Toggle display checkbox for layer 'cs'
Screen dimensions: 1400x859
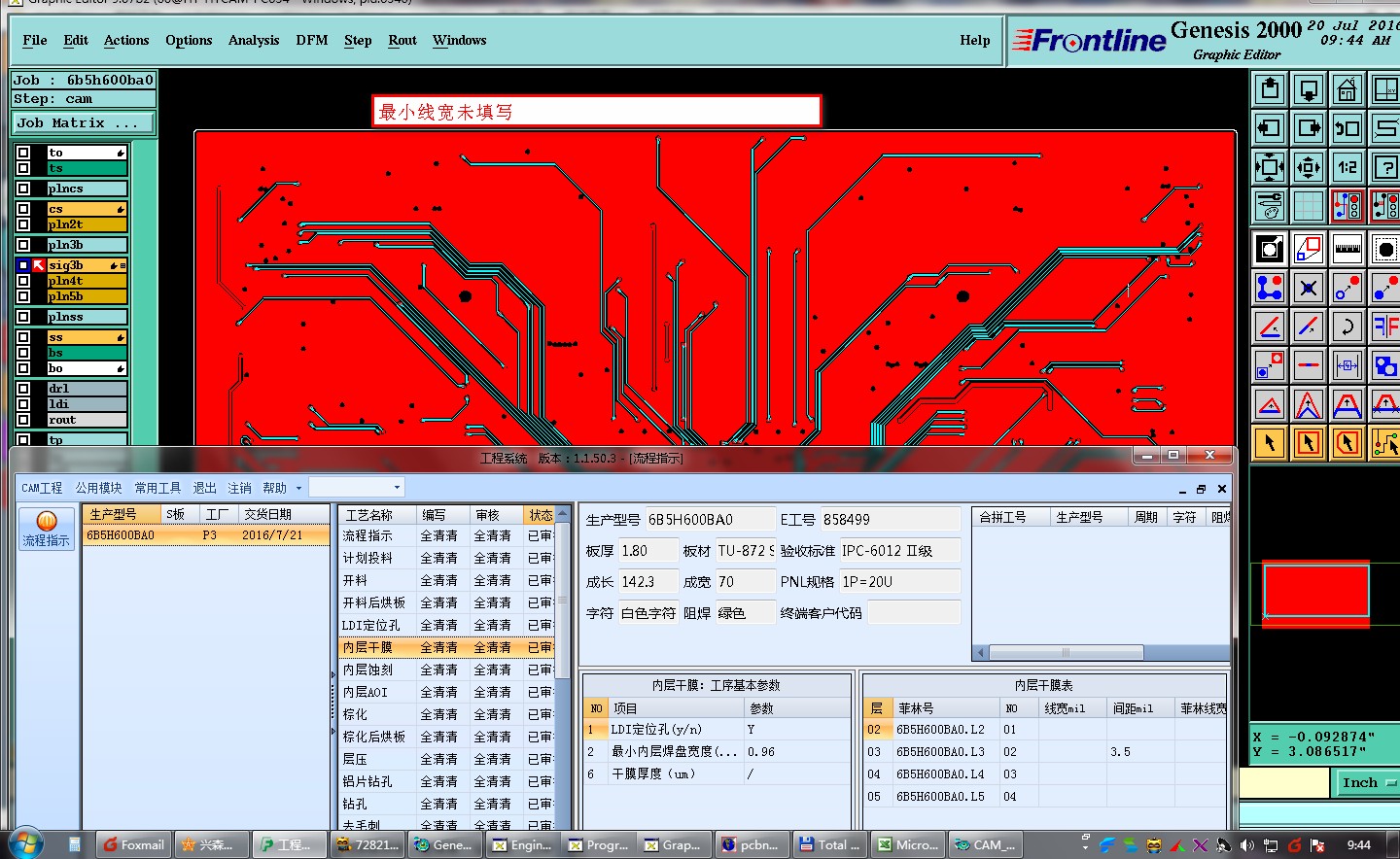pyautogui.click(x=23, y=209)
